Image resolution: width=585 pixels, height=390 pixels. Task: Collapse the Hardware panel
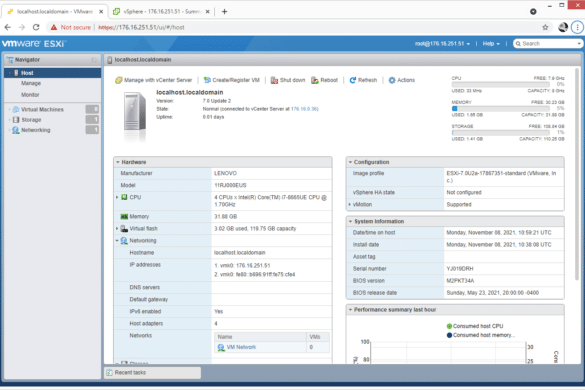[x=118, y=162]
